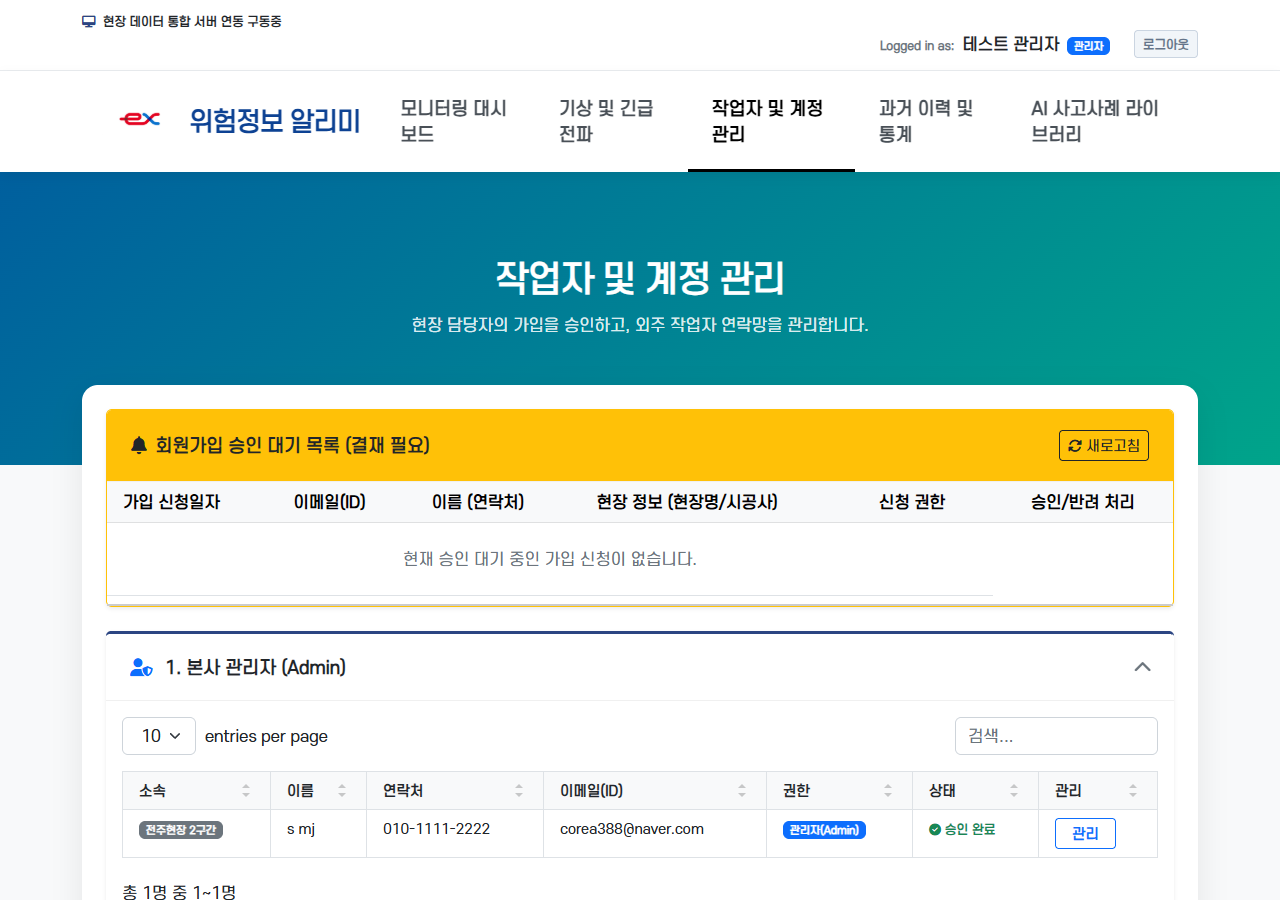
Task: Click the bell icon in approval list header
Action: point(139,445)
